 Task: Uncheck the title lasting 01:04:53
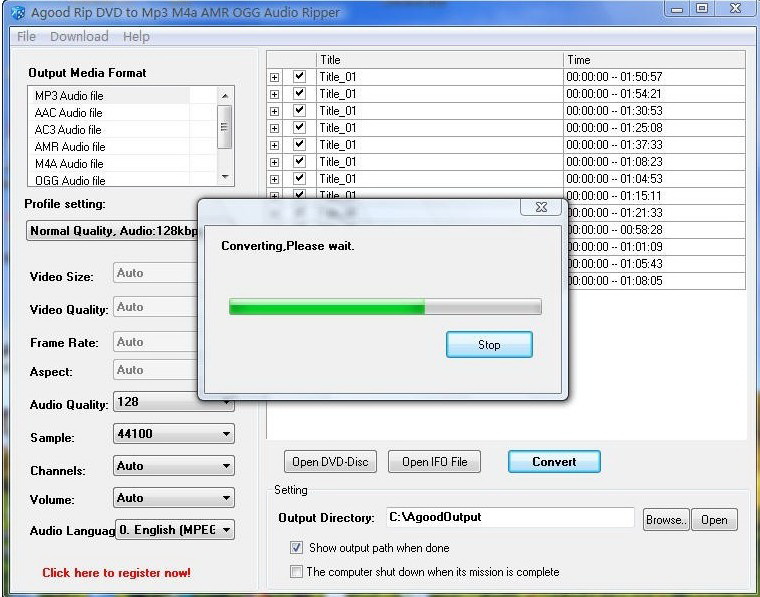coord(300,178)
